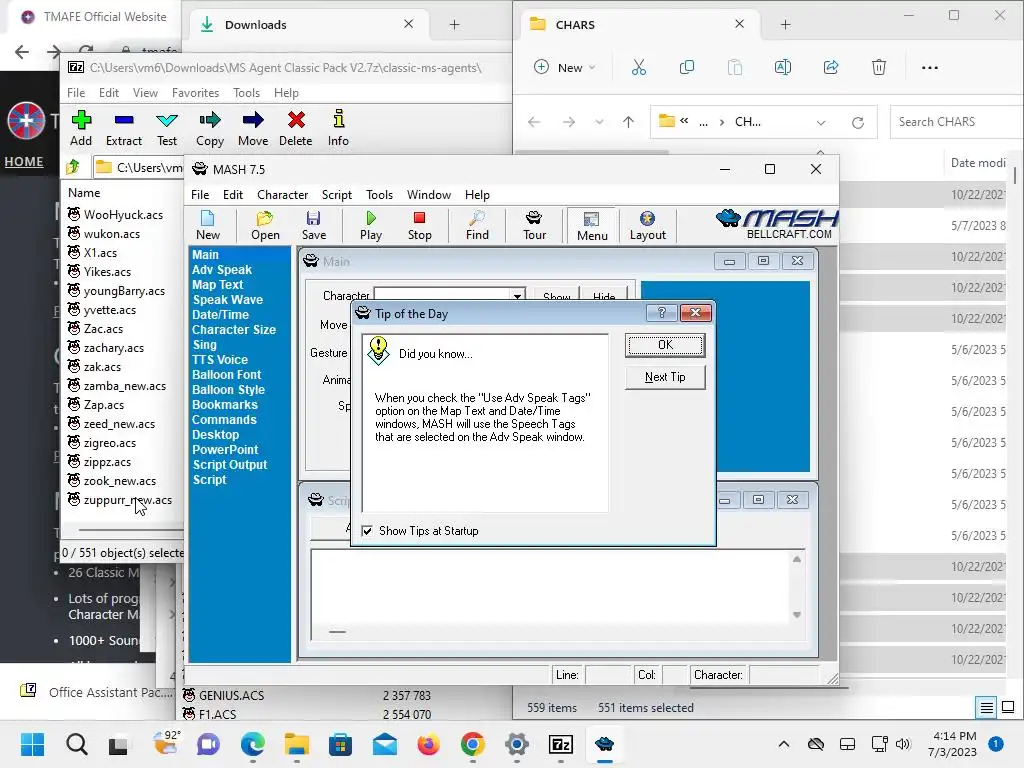Click the 7-Zip Move icon
1024x768 pixels.
point(253,128)
